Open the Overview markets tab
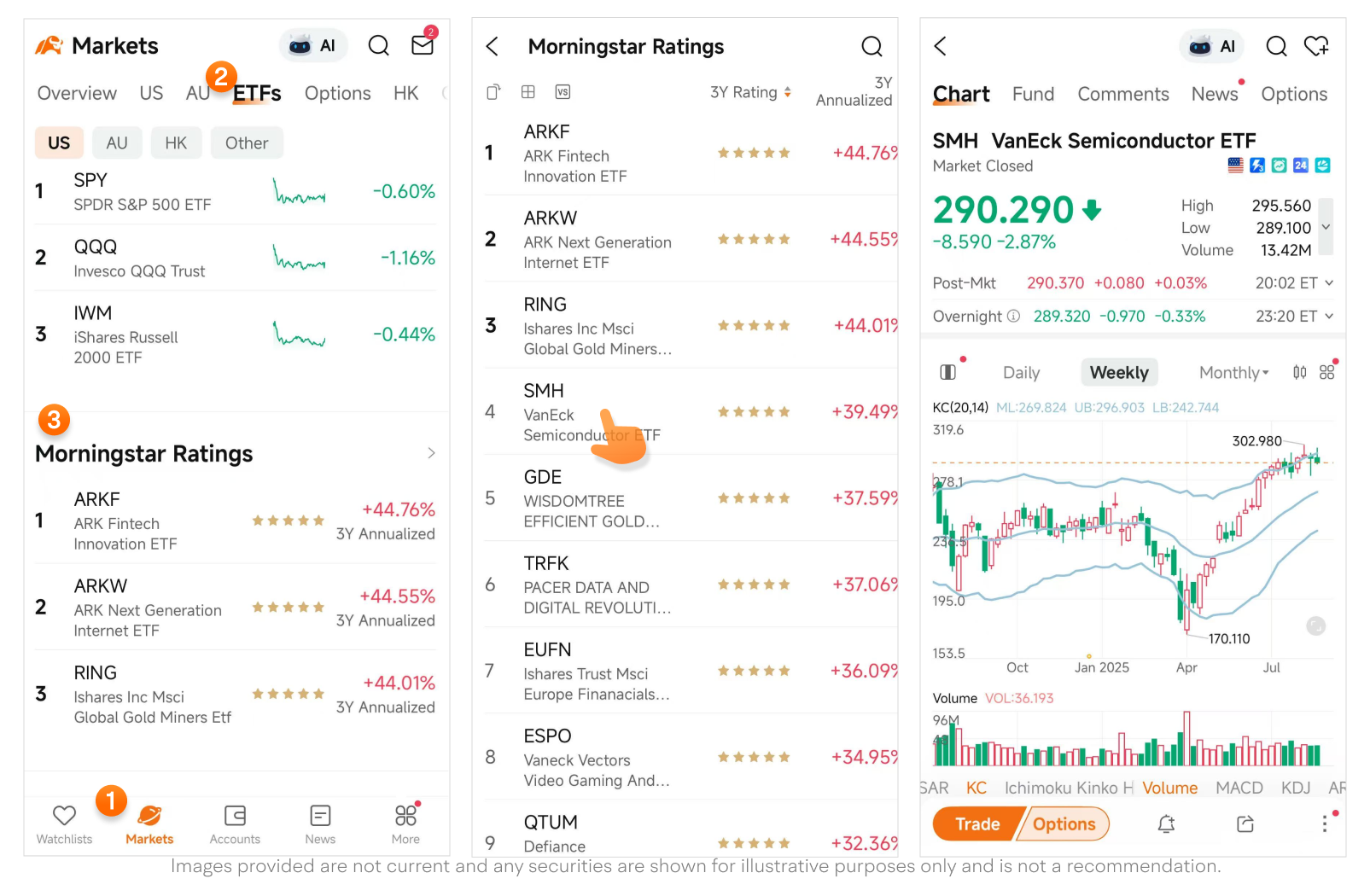This screenshot has width=1370, height=896. tap(77, 93)
